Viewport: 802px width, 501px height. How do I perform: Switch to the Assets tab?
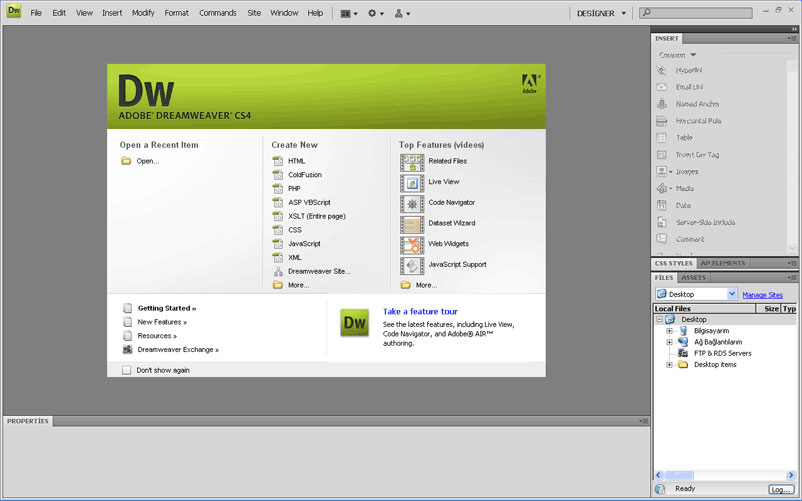point(693,278)
